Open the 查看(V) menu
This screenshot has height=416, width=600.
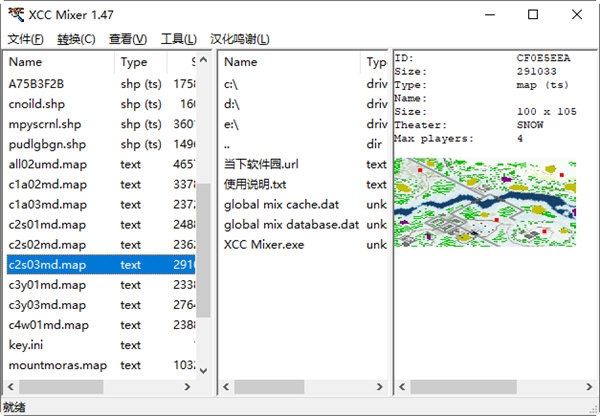[x=128, y=39]
